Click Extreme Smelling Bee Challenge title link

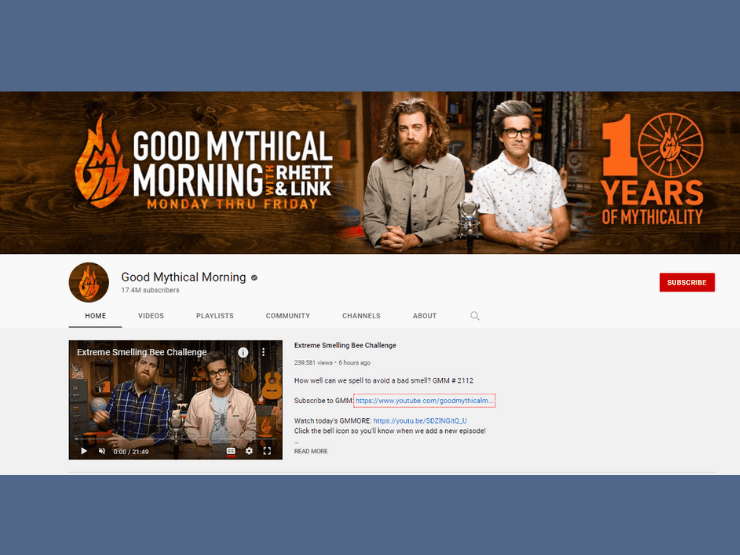coord(345,345)
